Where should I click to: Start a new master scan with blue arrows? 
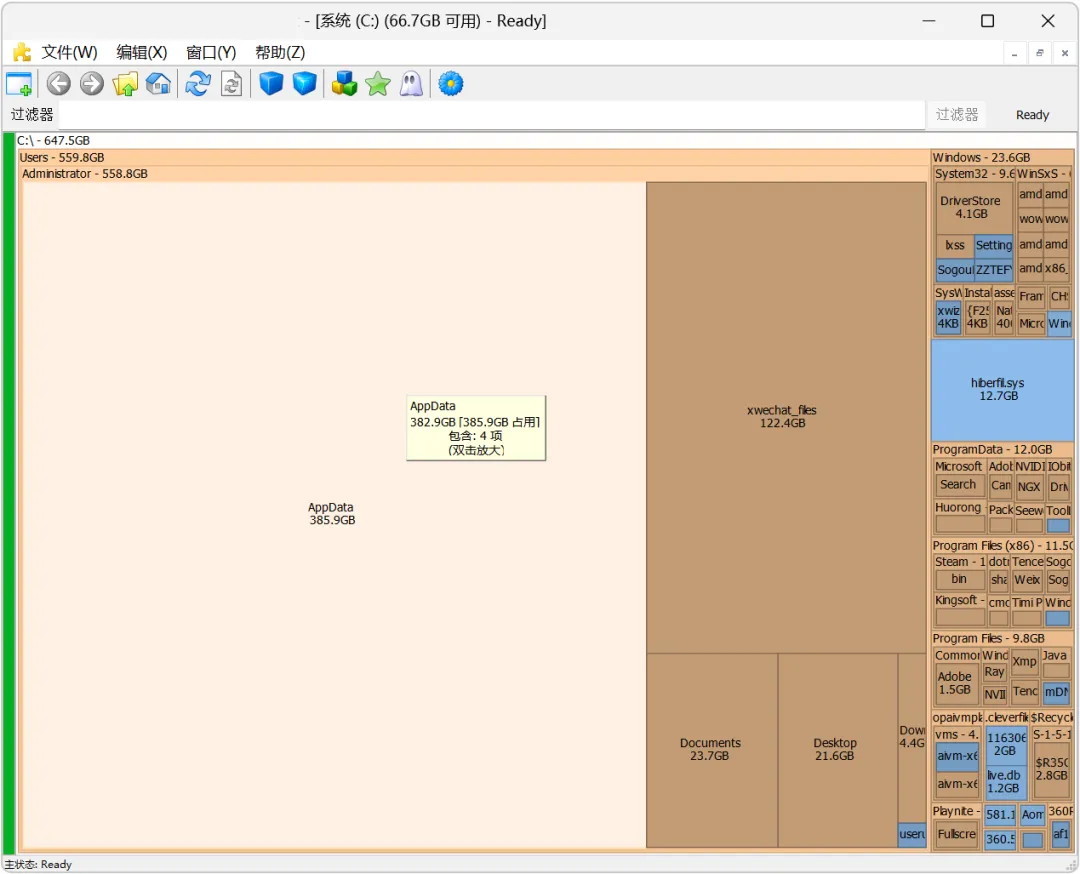point(198,84)
